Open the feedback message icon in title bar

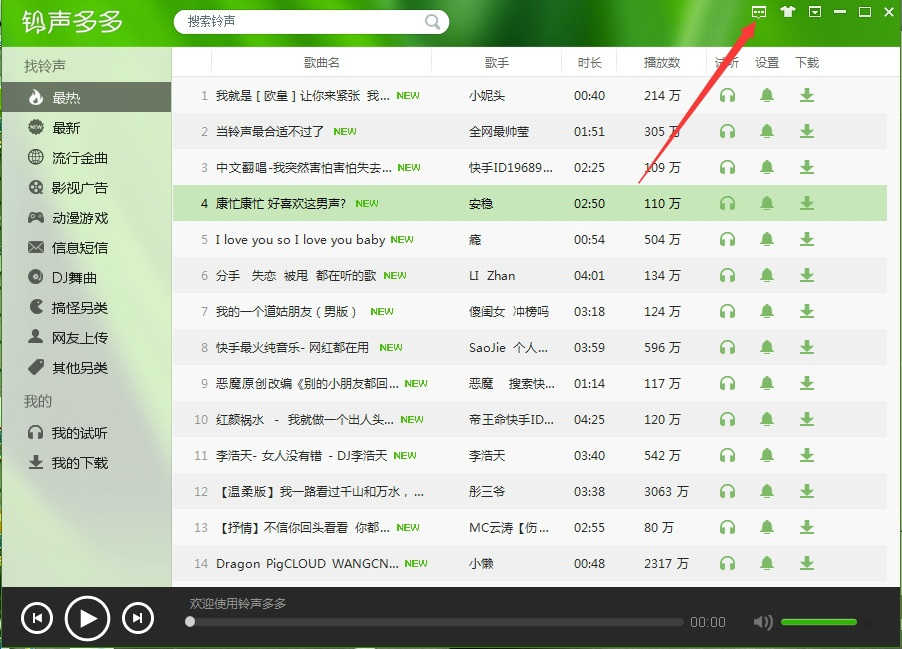coord(759,12)
